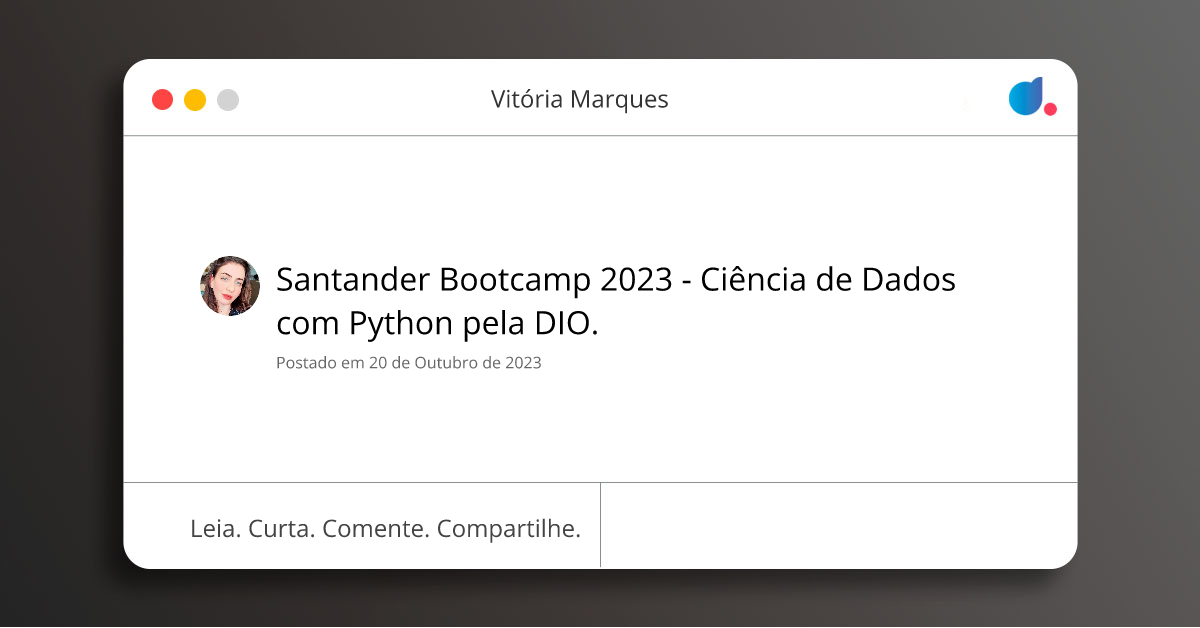Click the word 'Comente.' in the footer

pos(376,529)
